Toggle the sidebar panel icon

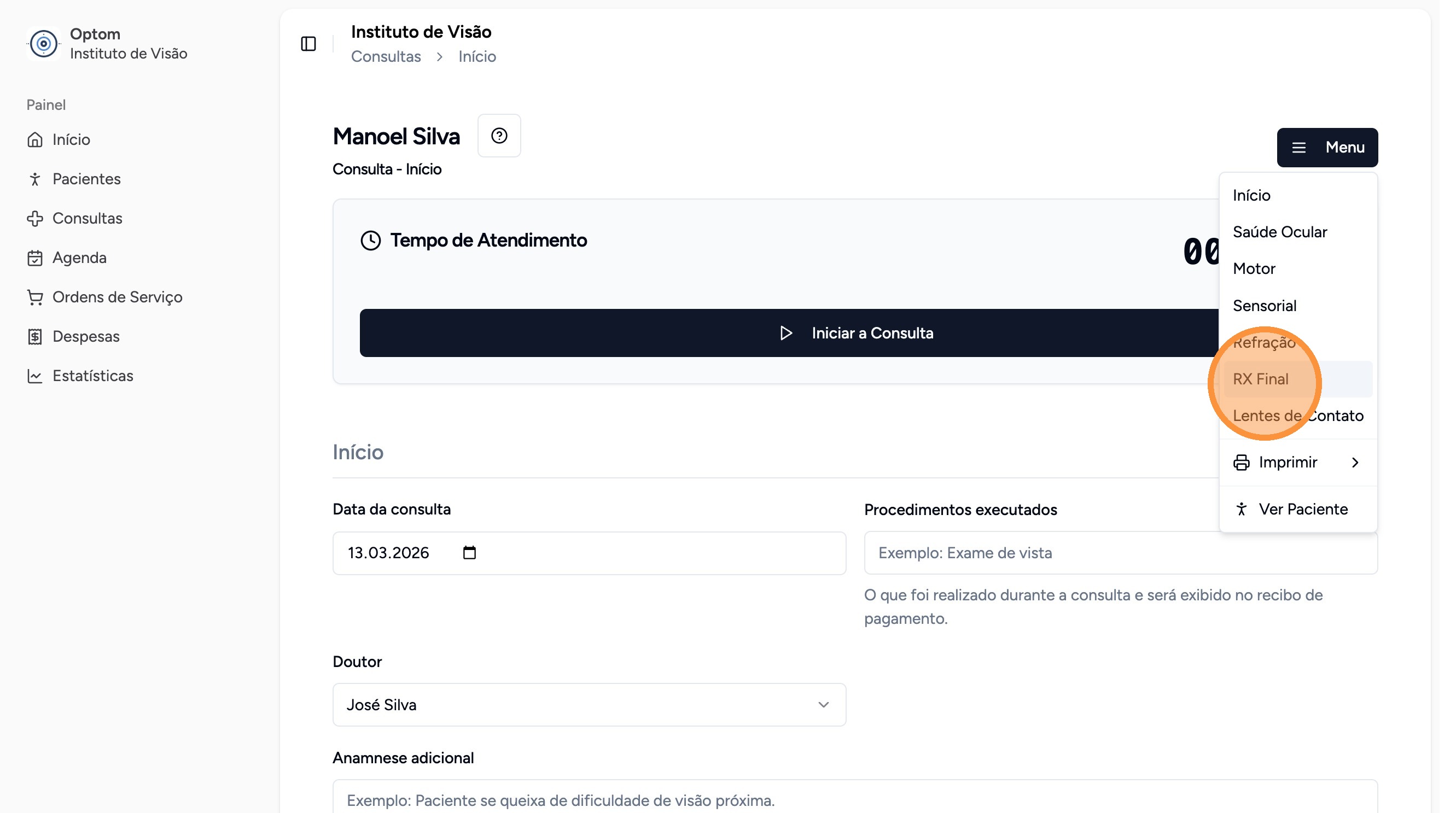(308, 44)
